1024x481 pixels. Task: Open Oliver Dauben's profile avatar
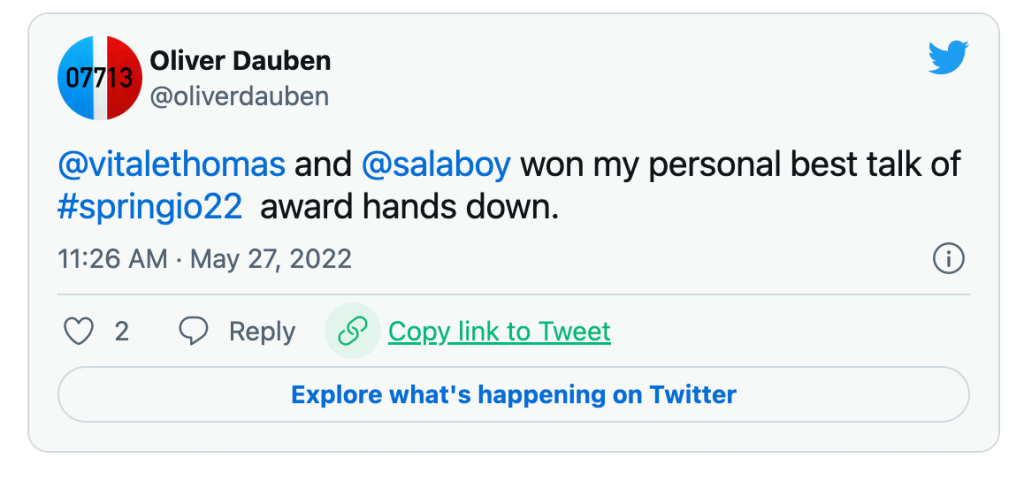pos(100,78)
